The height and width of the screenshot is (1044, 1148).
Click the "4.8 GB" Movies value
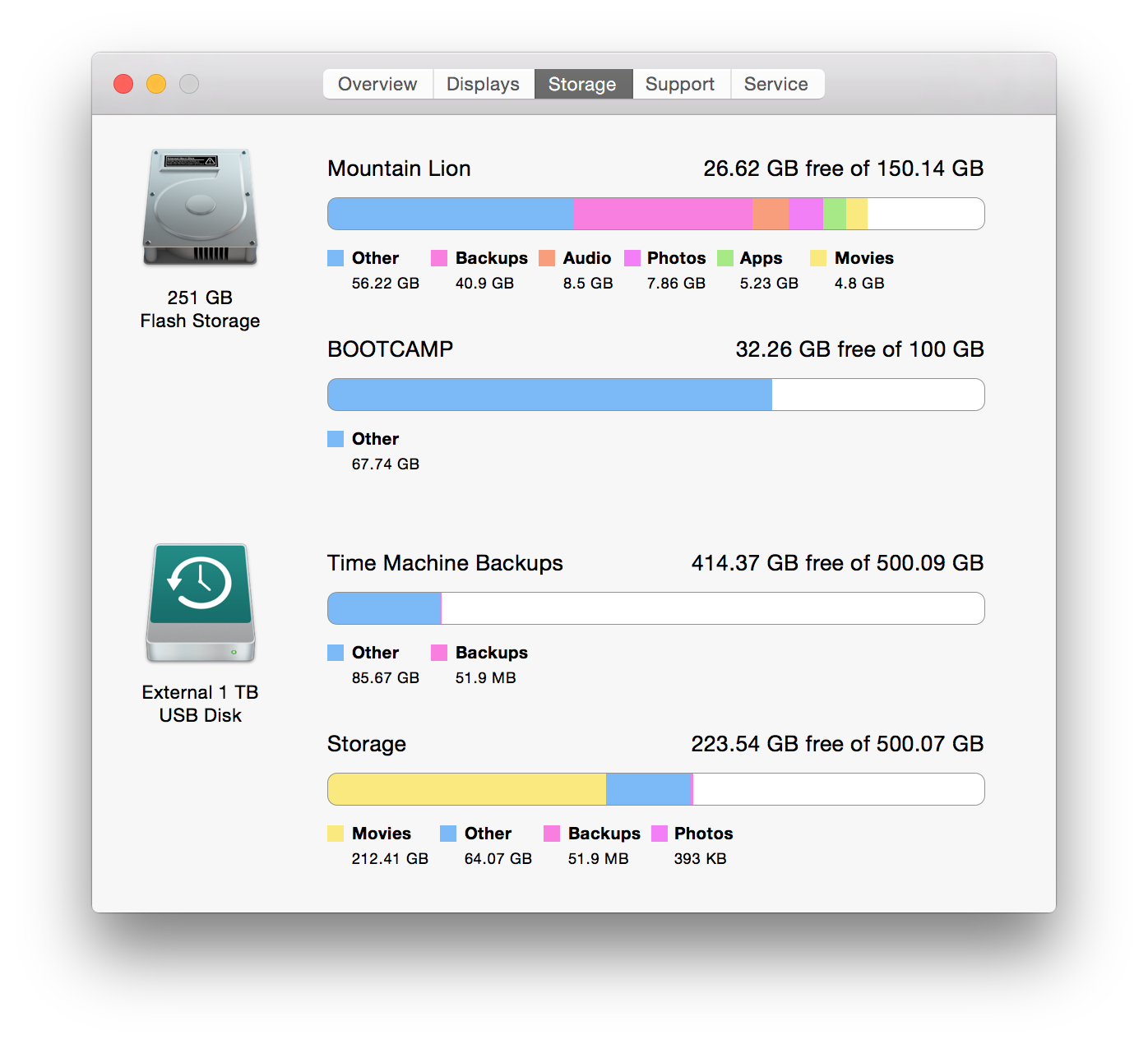(x=859, y=284)
